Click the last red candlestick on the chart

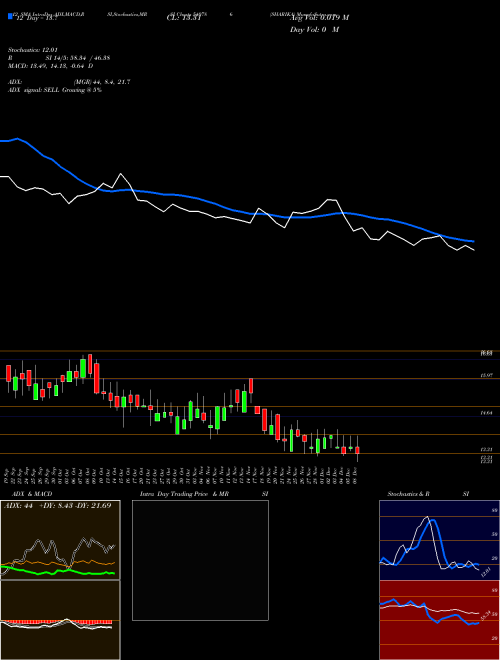[x=357, y=450]
